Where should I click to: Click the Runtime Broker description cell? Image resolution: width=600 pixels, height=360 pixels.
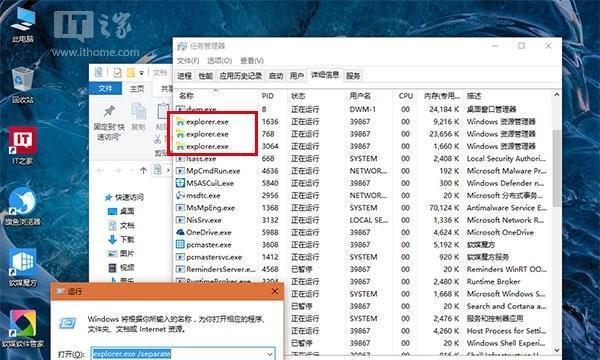point(493,282)
